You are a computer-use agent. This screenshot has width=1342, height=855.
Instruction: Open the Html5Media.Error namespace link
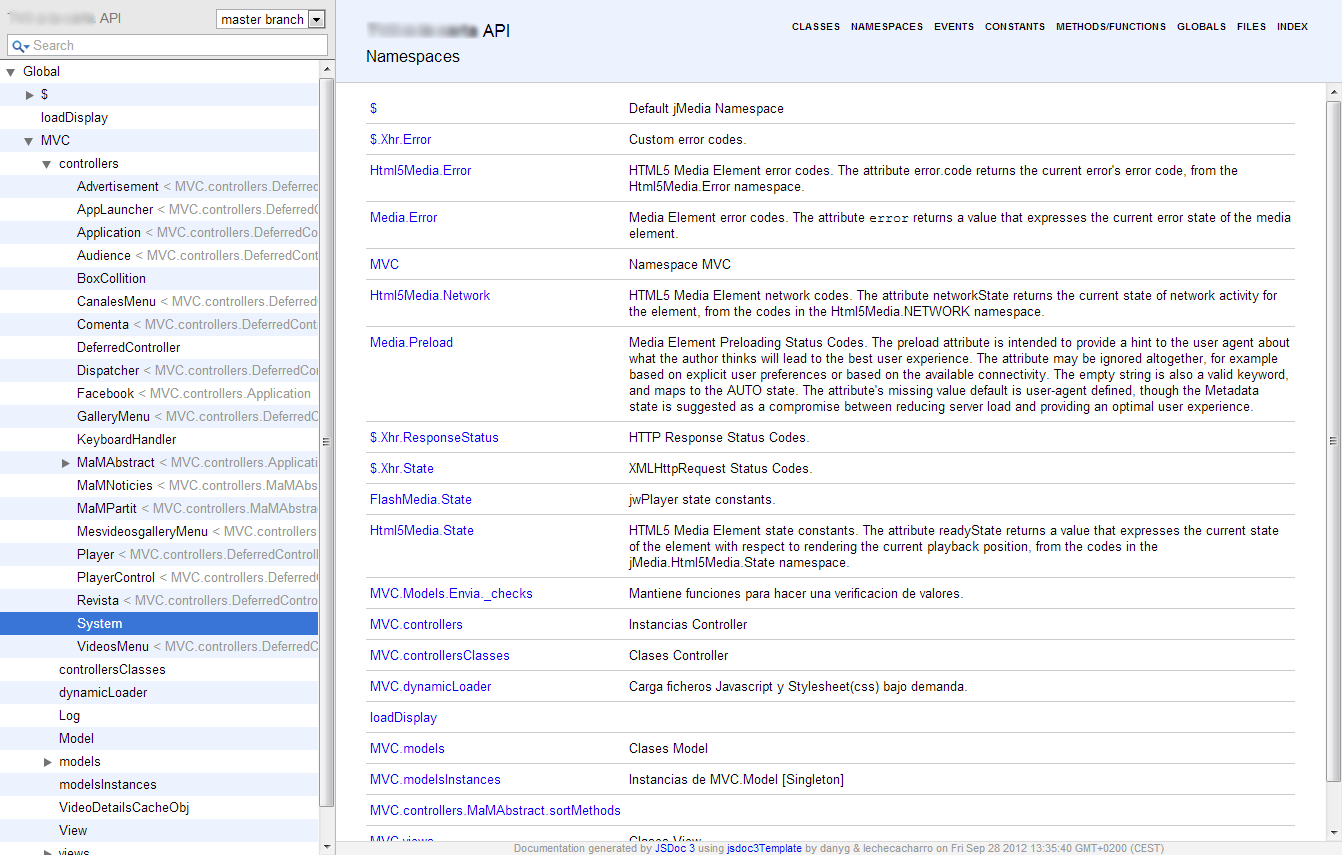click(420, 171)
